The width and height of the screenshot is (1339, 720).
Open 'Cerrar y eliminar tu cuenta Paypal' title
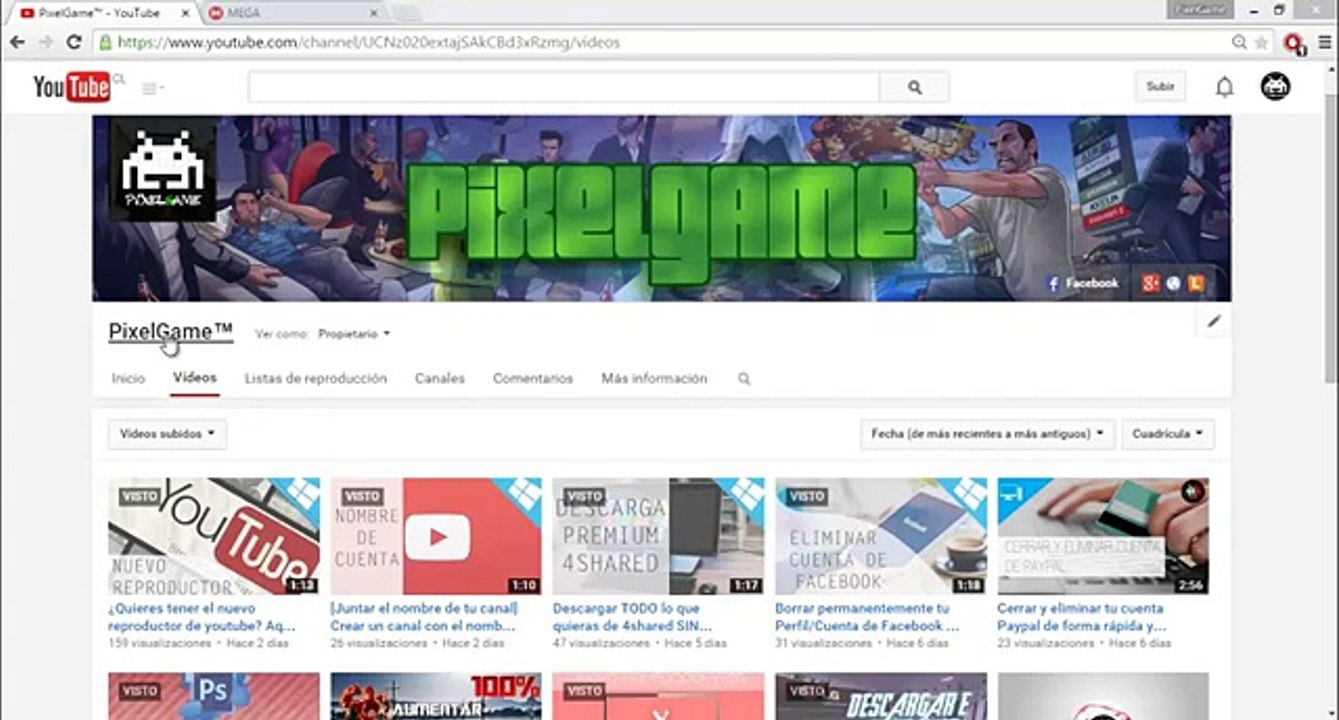pyautogui.click(x=1082, y=617)
